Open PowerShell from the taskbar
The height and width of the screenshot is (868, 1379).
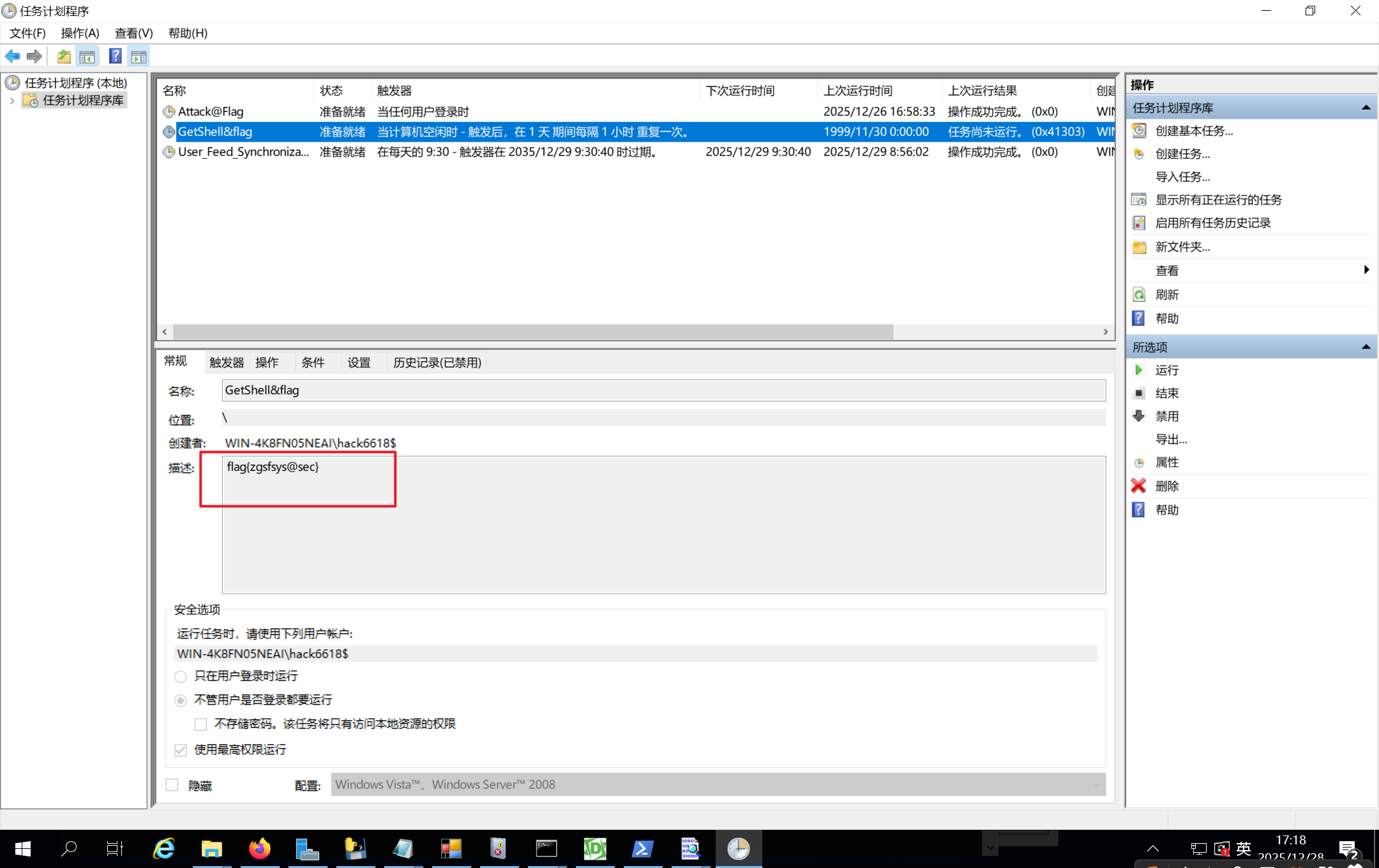coord(642,849)
